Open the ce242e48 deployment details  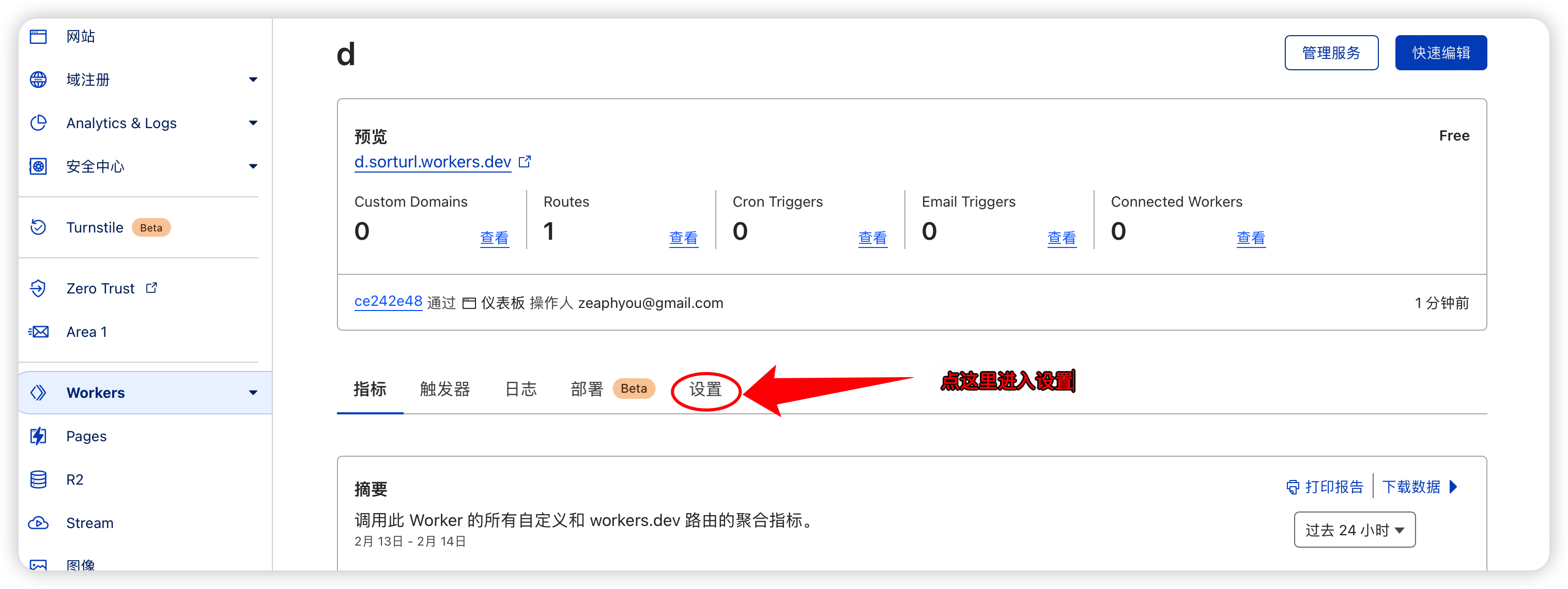click(388, 301)
